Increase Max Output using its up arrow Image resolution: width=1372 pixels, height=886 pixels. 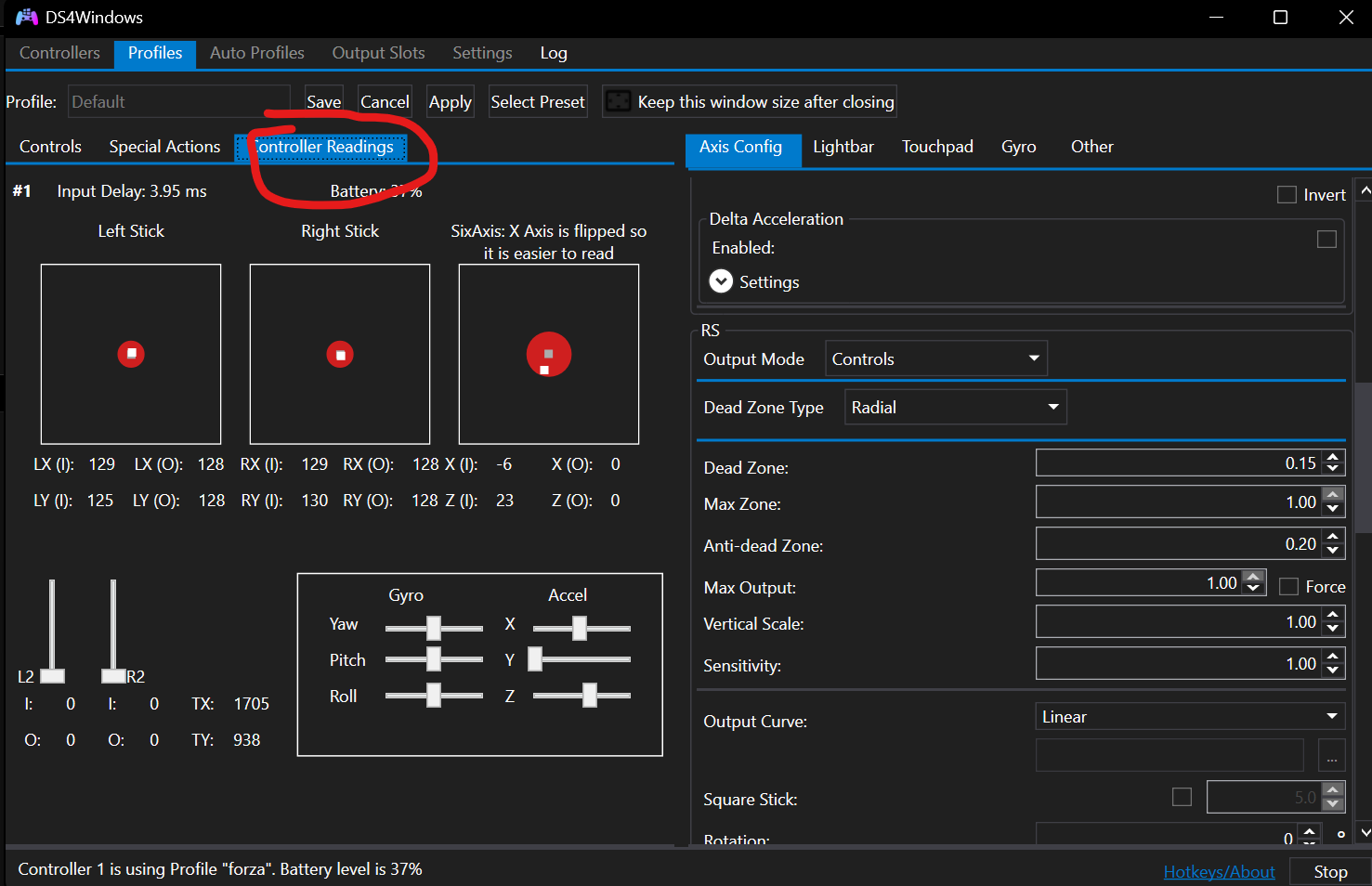(1253, 576)
